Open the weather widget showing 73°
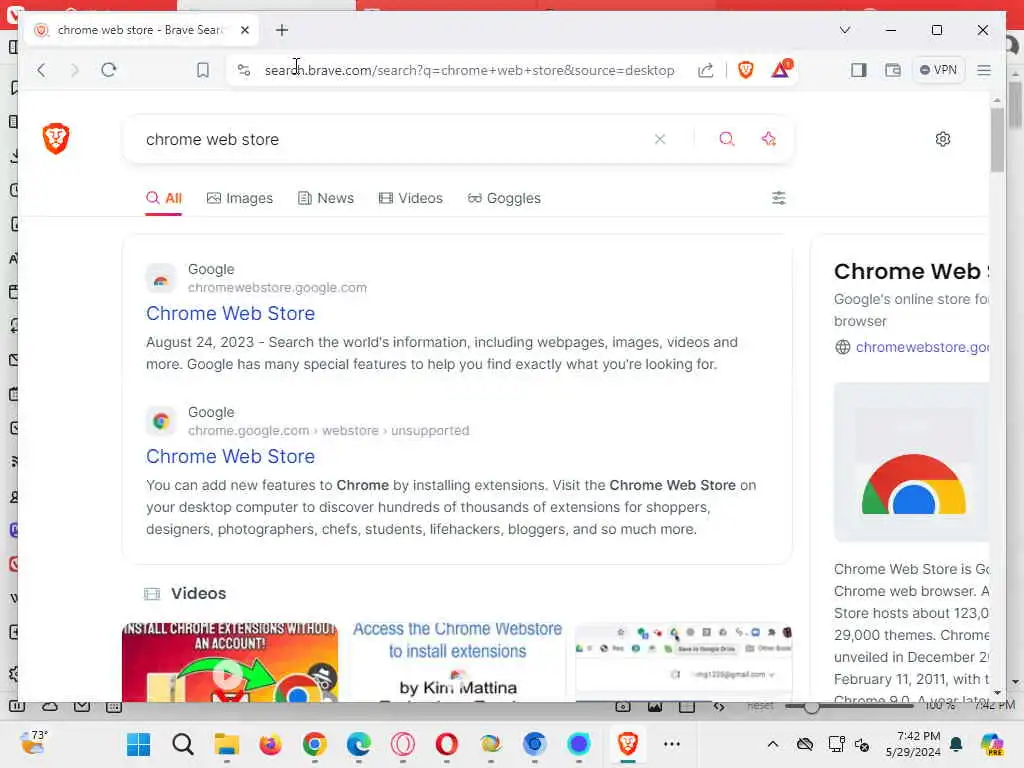1024x768 pixels. 34,743
